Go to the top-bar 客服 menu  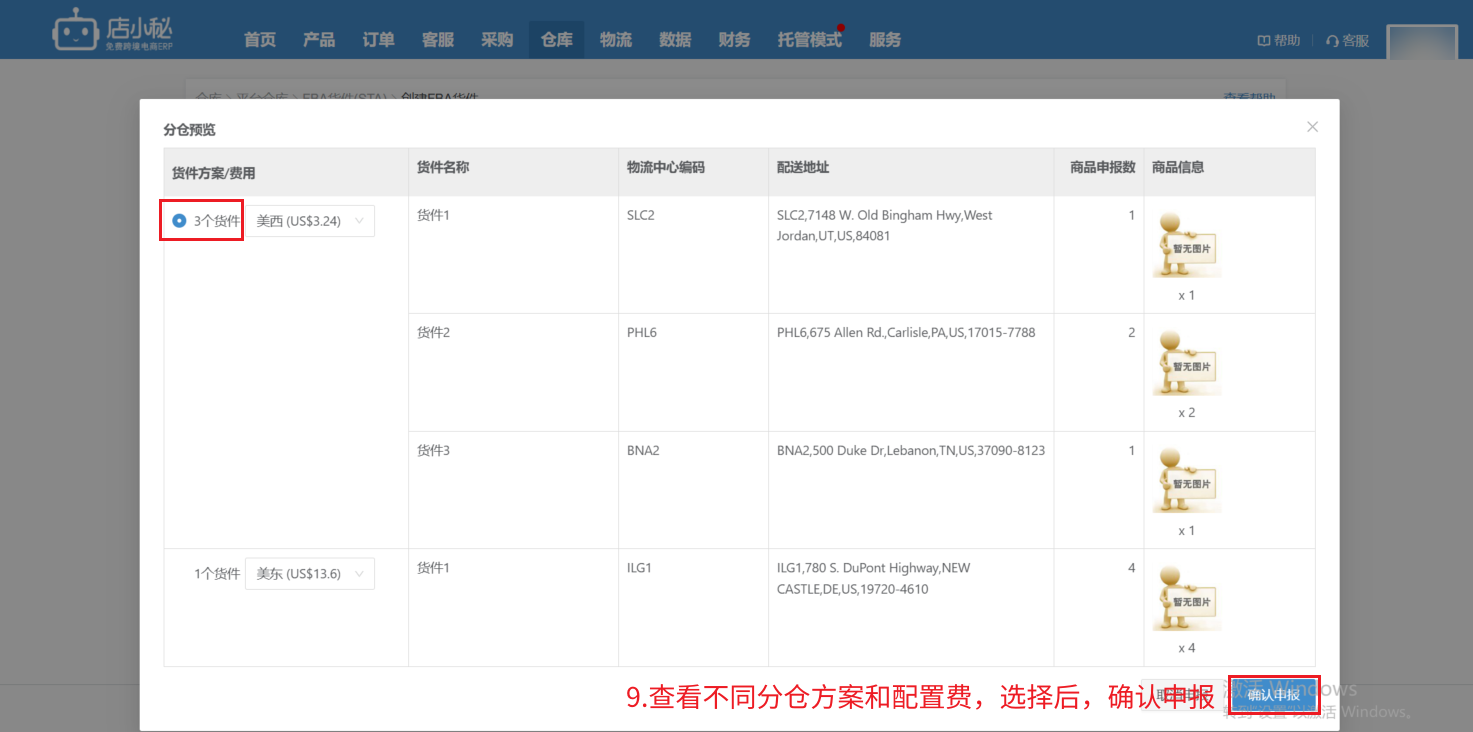pos(438,40)
